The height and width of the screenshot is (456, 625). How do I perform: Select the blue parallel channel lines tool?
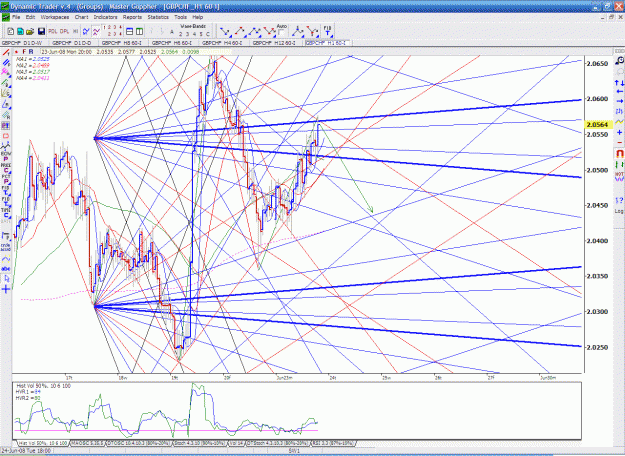tap(6, 63)
